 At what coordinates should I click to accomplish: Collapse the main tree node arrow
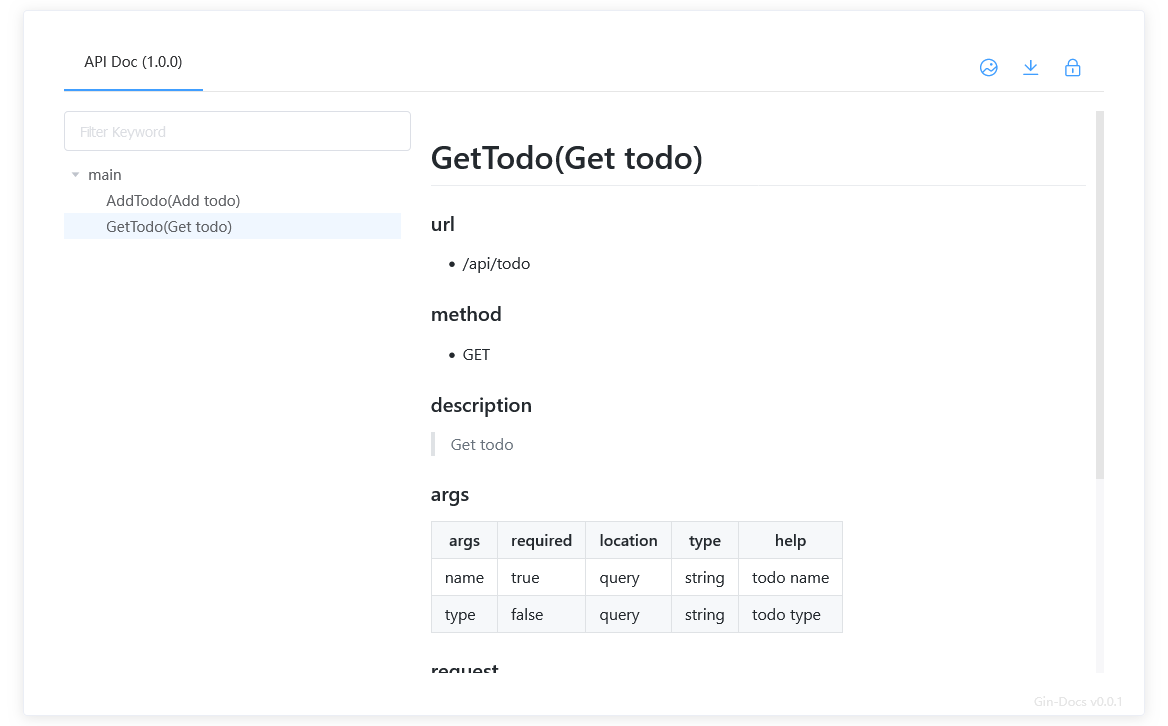pyautogui.click(x=75, y=175)
